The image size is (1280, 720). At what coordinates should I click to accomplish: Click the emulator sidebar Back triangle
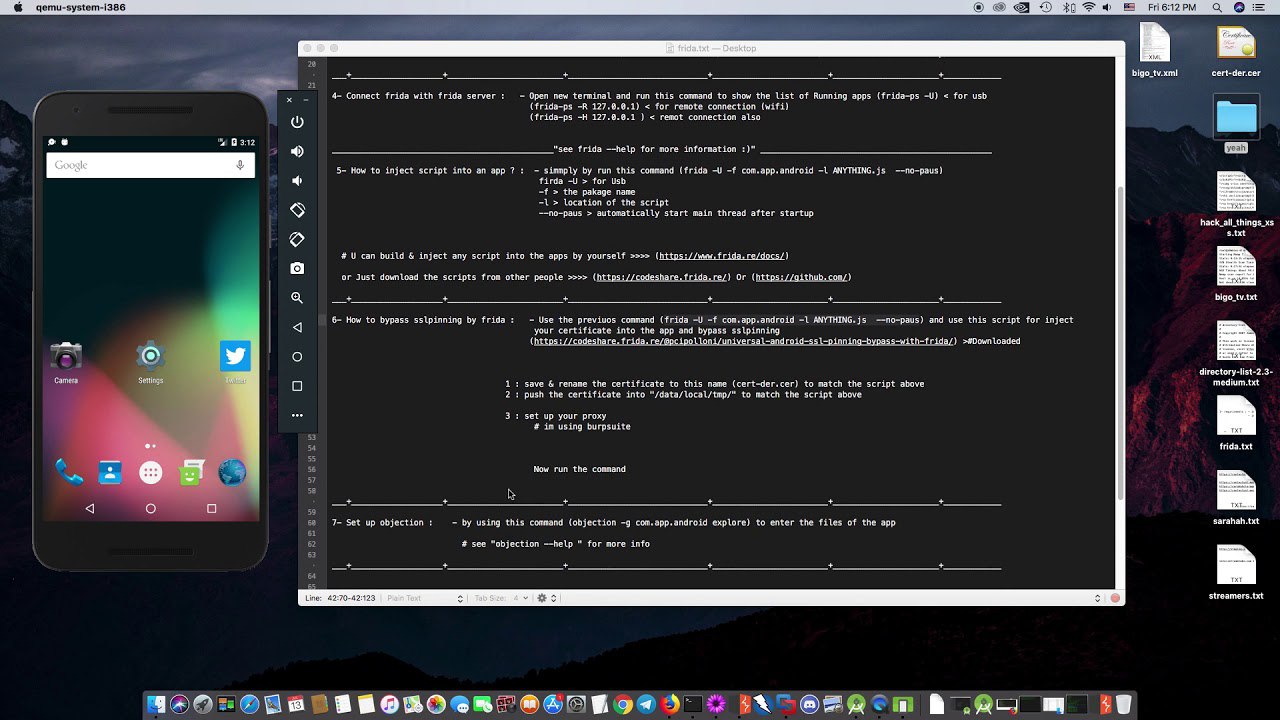pyautogui.click(x=297, y=327)
